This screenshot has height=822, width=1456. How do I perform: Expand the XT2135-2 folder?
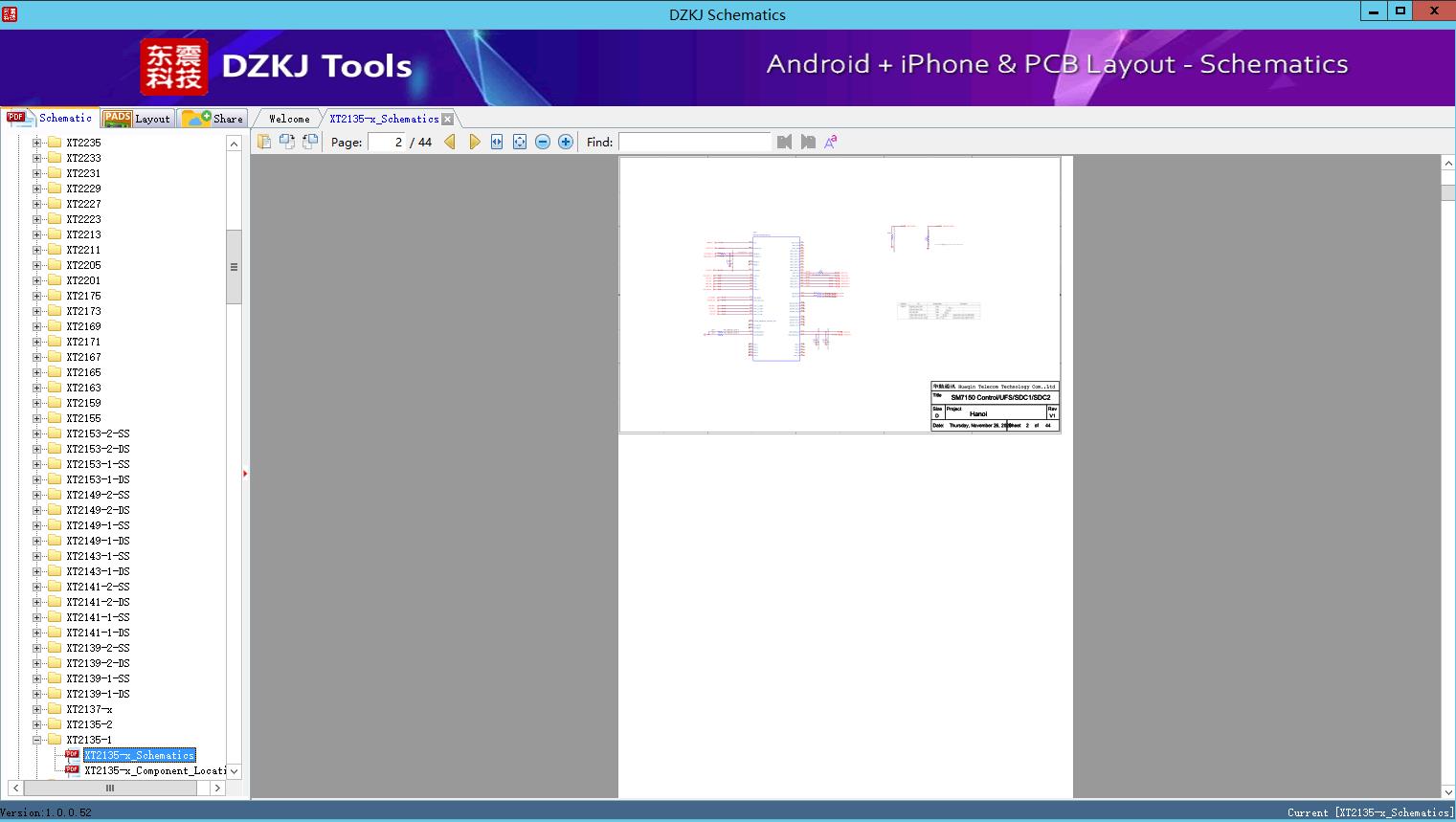click(37, 724)
